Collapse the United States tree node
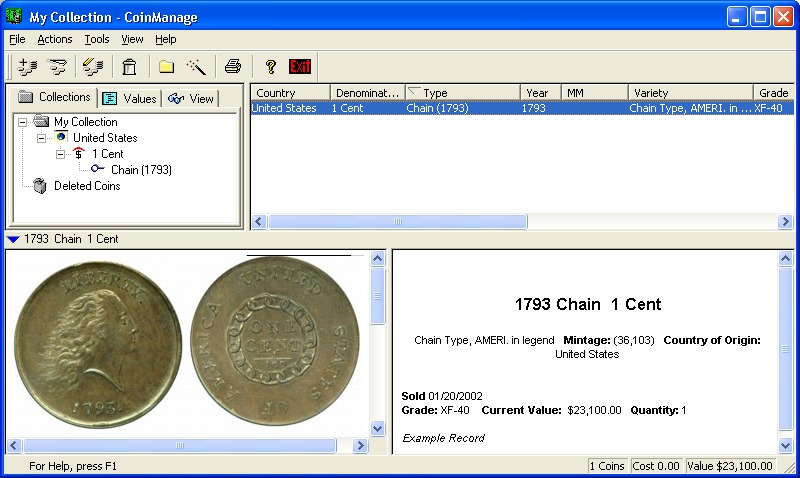Screen dimensions: 800x478 point(41,138)
